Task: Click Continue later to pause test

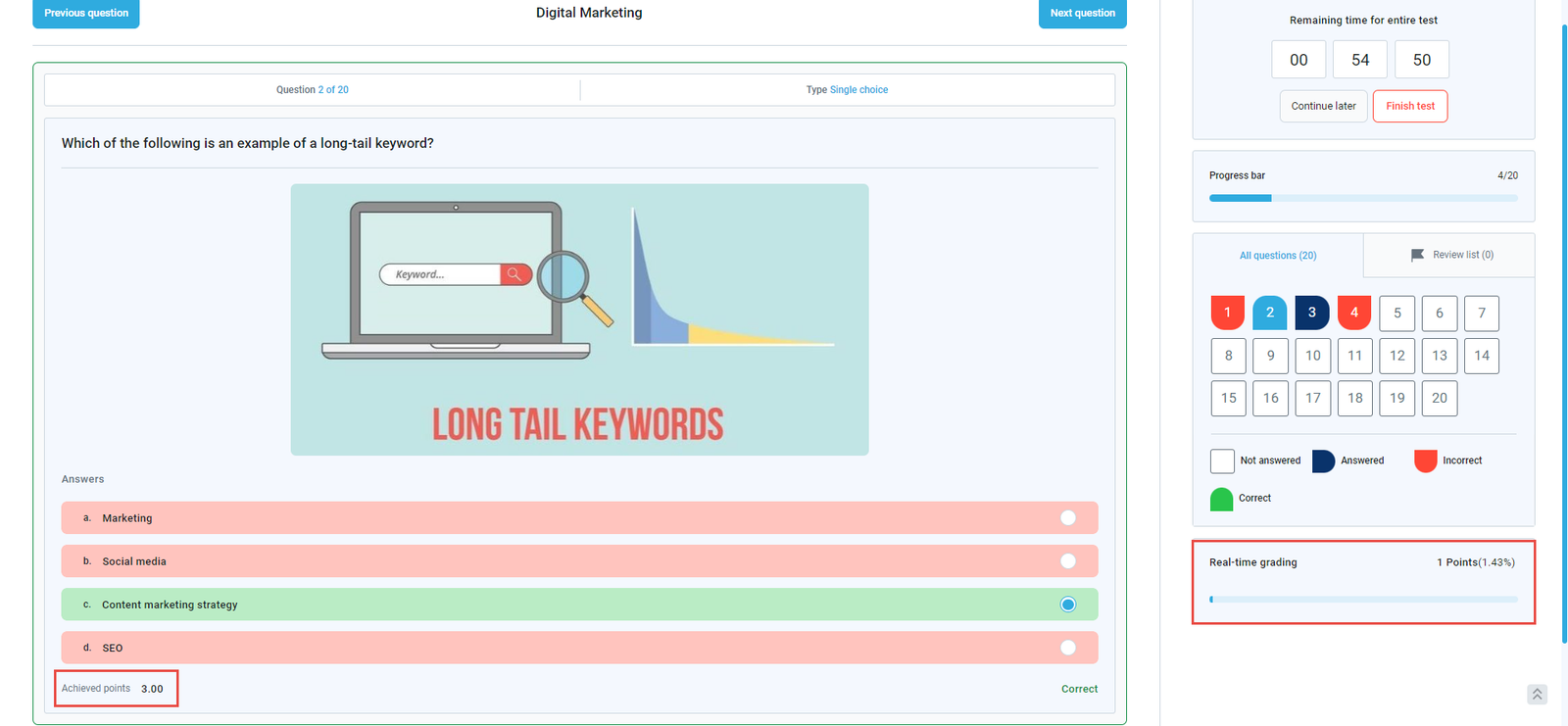Action: (x=1323, y=106)
